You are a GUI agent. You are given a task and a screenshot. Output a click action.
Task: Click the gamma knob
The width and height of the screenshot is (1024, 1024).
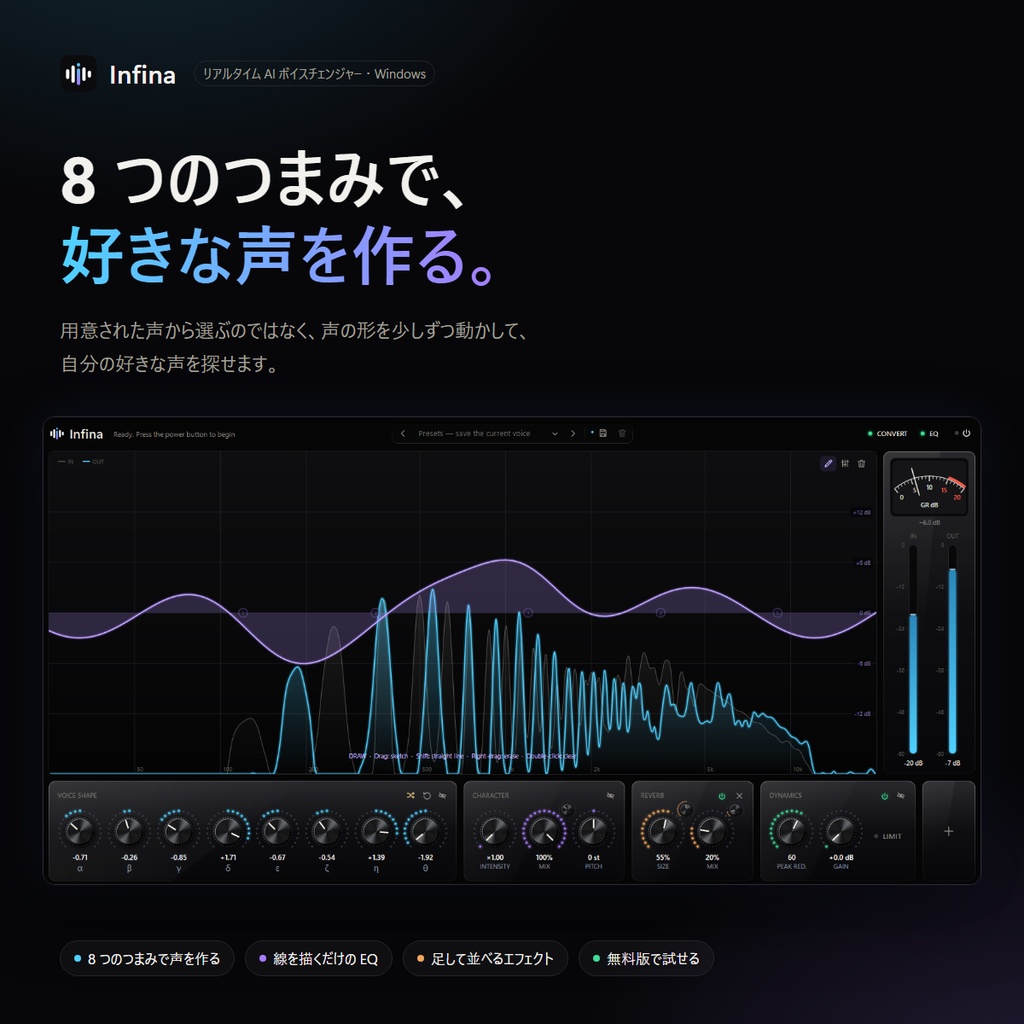pos(178,831)
